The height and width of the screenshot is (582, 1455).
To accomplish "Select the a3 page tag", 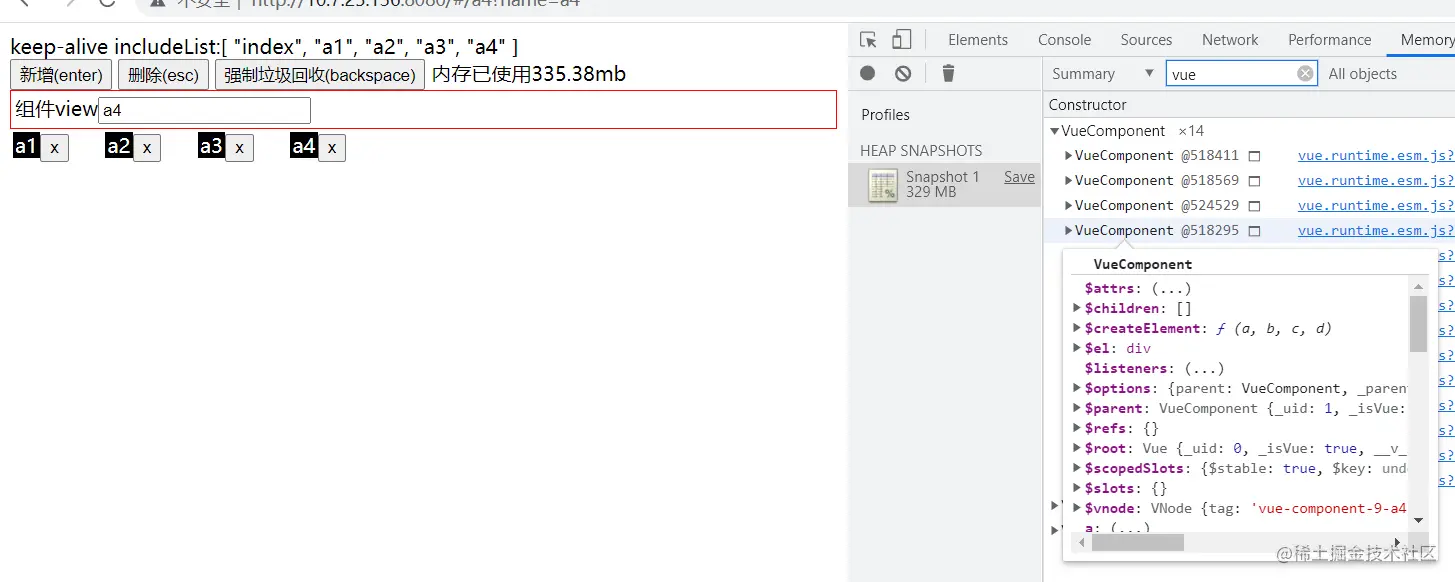I will (x=211, y=147).
